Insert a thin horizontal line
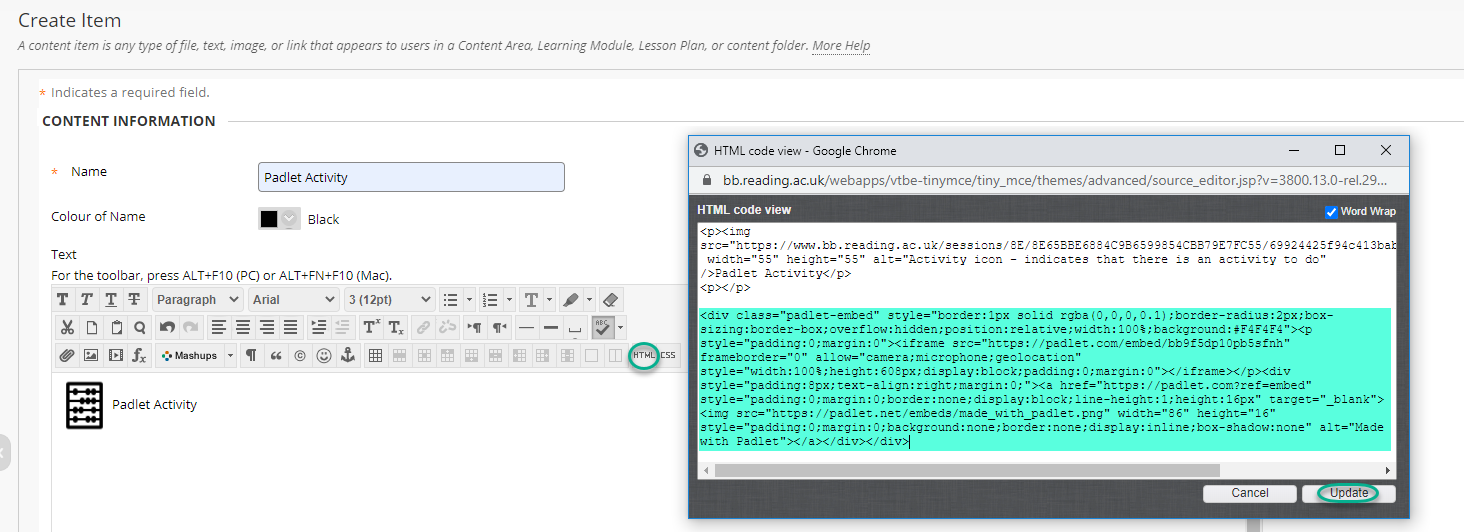The width and height of the screenshot is (1464, 532). (x=526, y=327)
